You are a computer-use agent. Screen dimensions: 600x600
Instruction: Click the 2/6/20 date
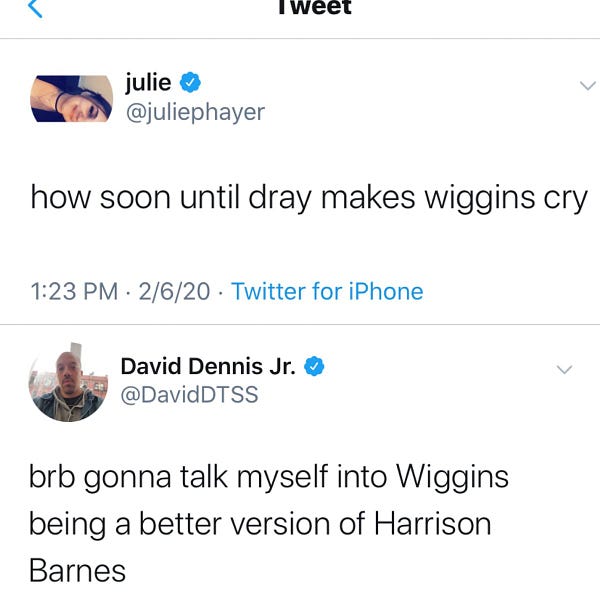[174, 292]
